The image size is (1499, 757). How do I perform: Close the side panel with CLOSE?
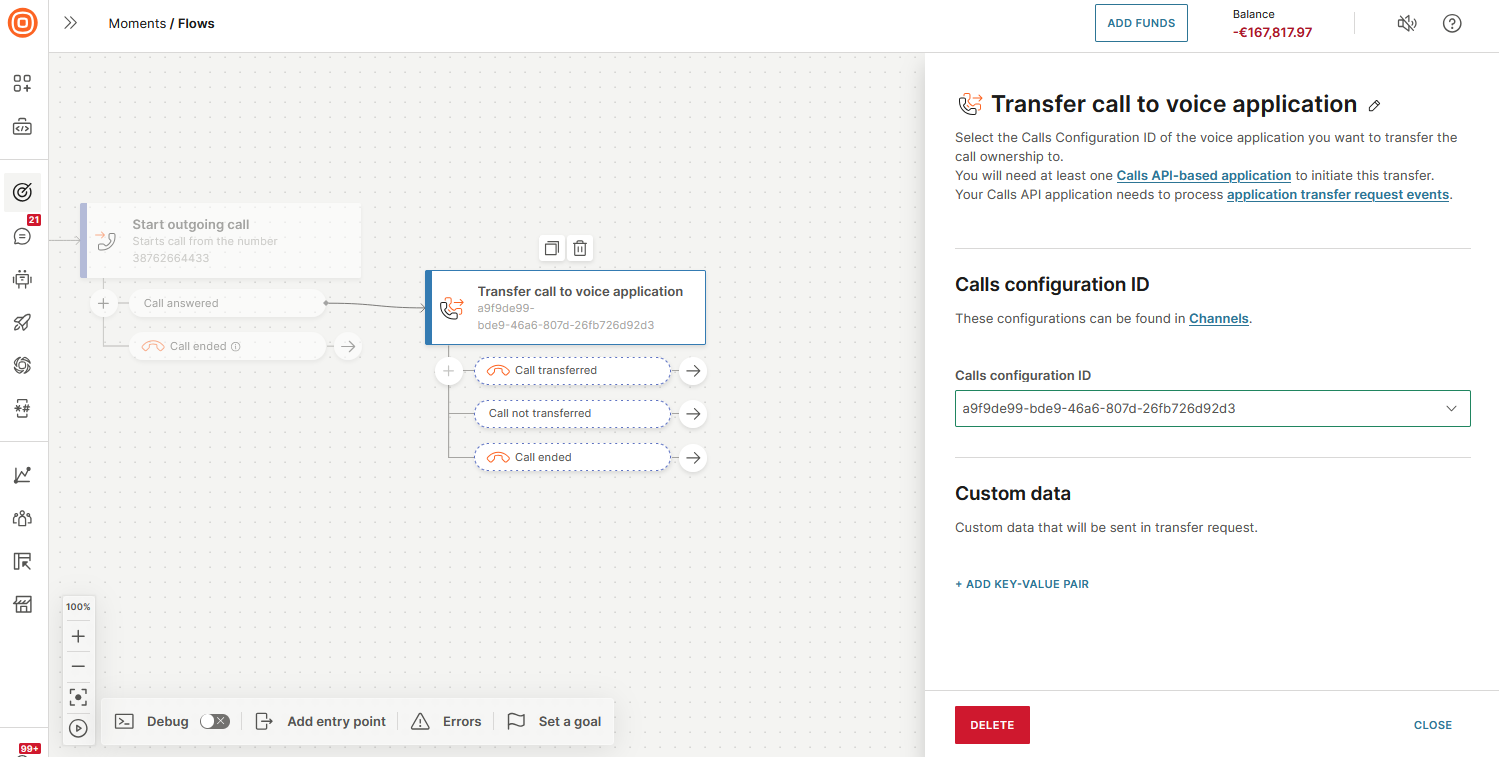click(1432, 725)
